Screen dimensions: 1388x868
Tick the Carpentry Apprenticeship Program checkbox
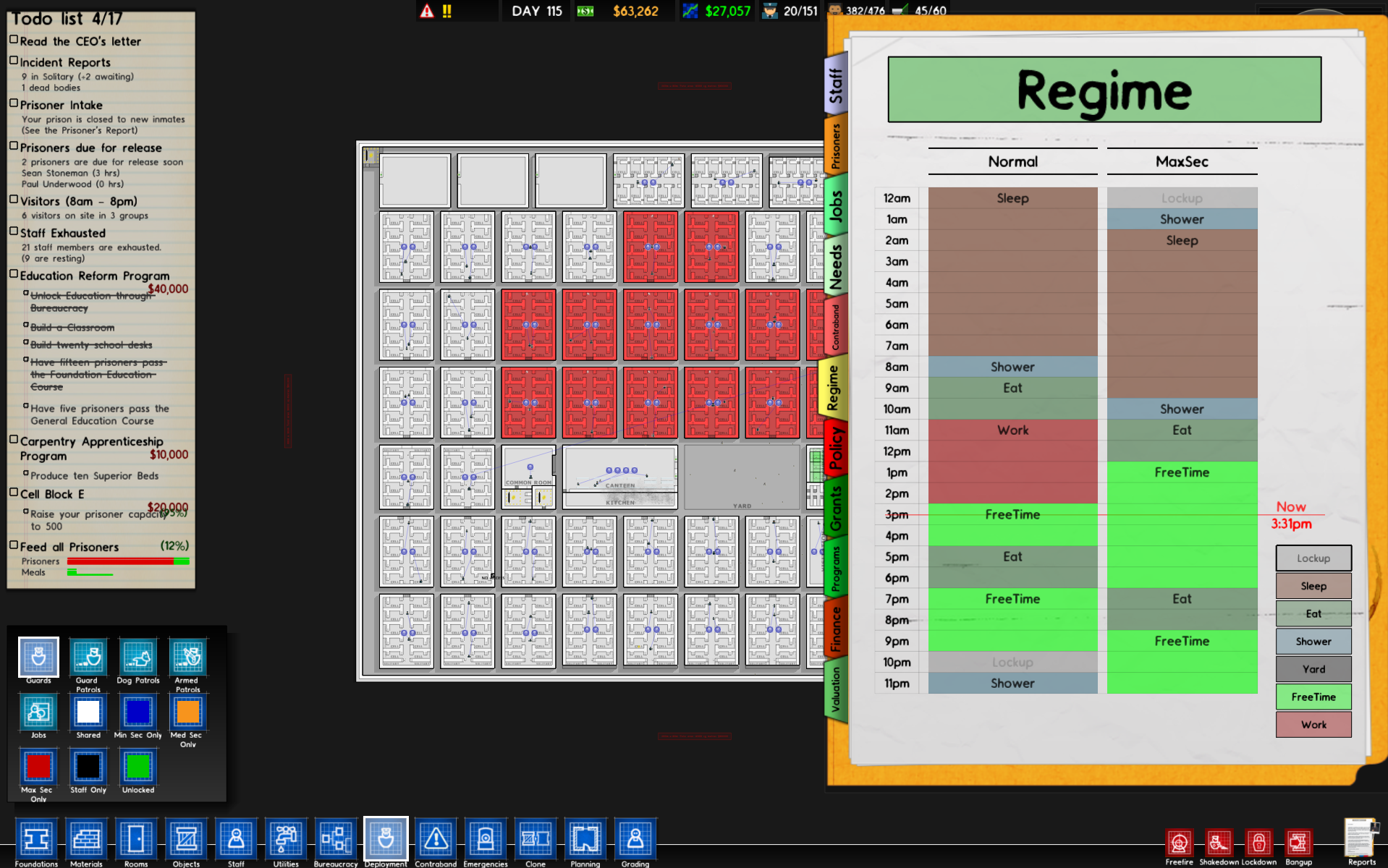point(14,440)
